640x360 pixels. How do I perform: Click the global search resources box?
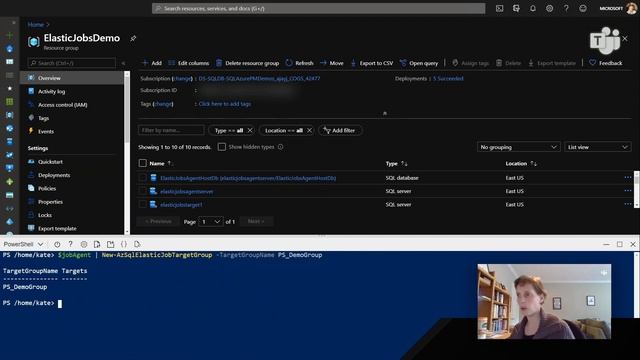pyautogui.click(x=318, y=8)
